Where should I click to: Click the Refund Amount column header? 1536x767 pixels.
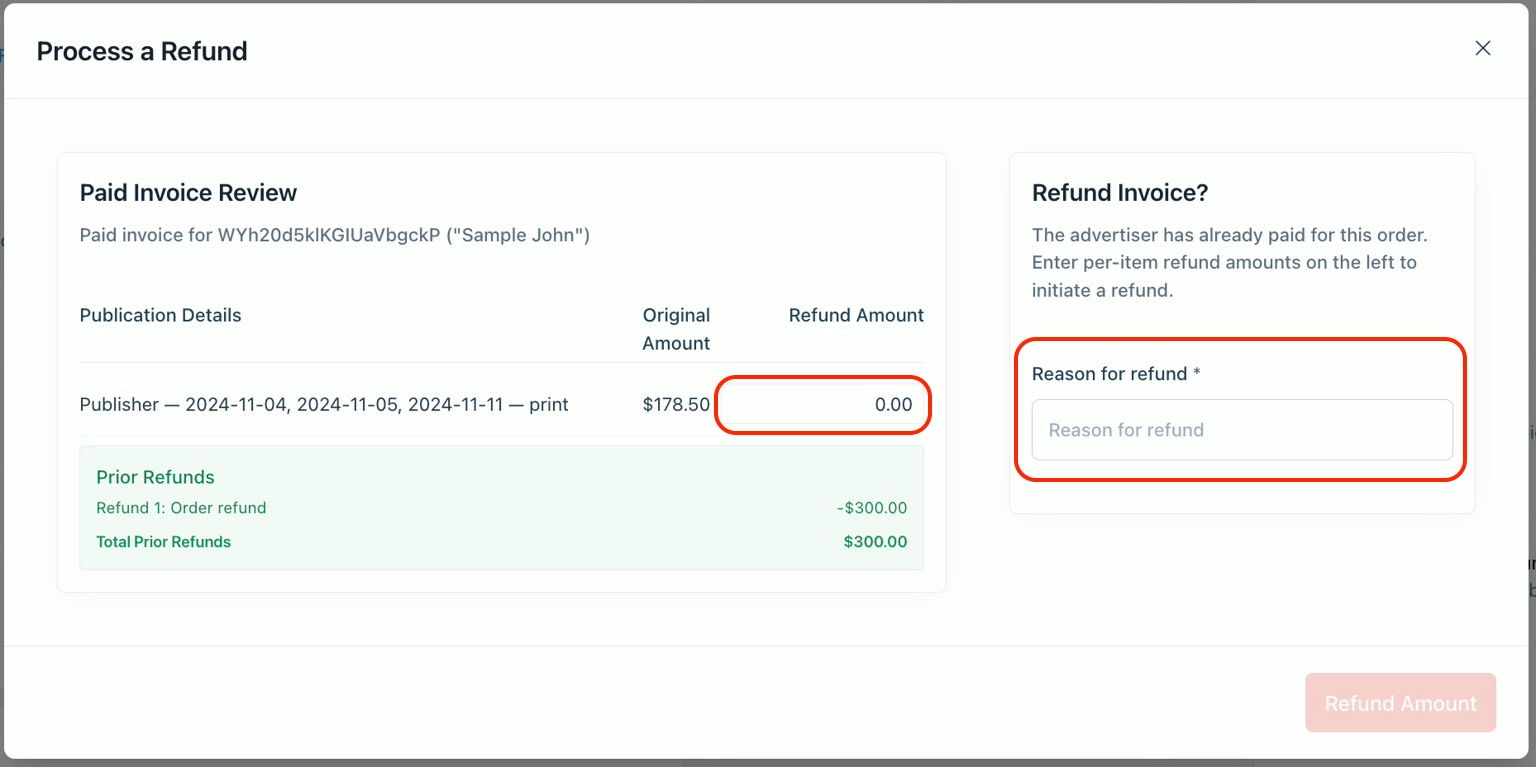(856, 315)
